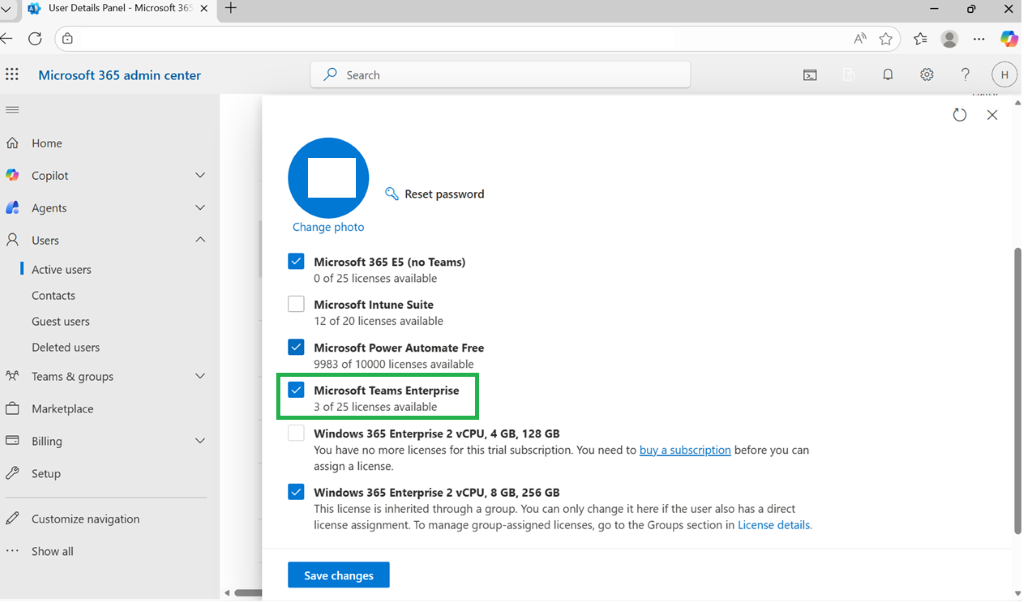Click the Customize navigation pencil icon
Viewport: 1024px width, 603px height.
pos(12,518)
